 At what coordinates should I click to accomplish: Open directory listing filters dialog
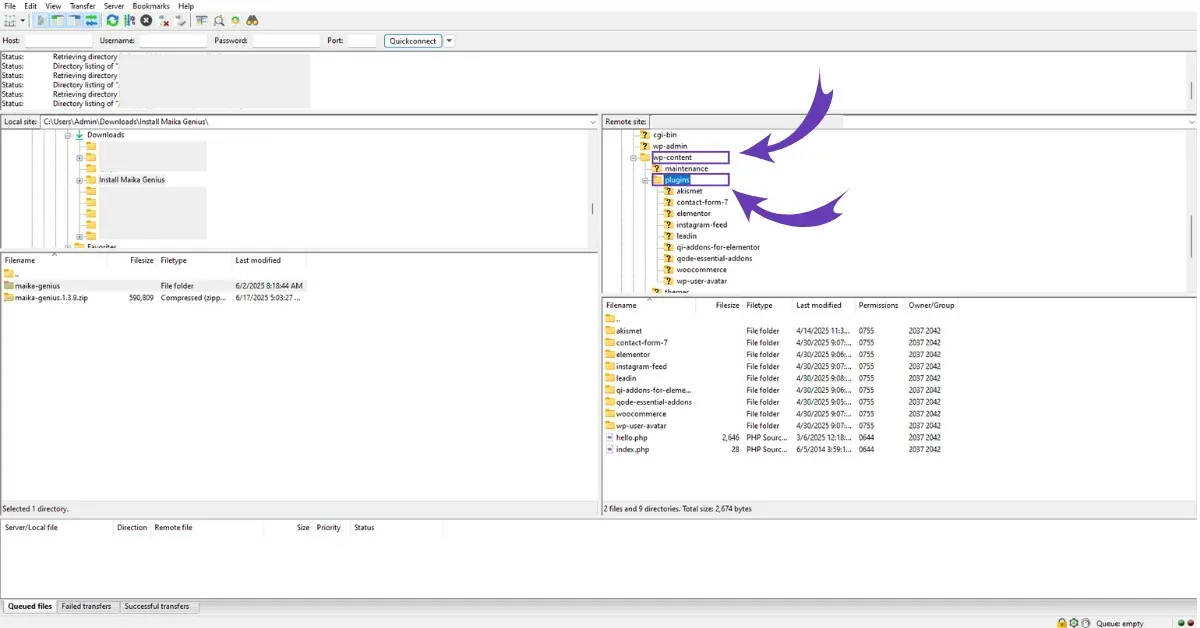point(201,20)
